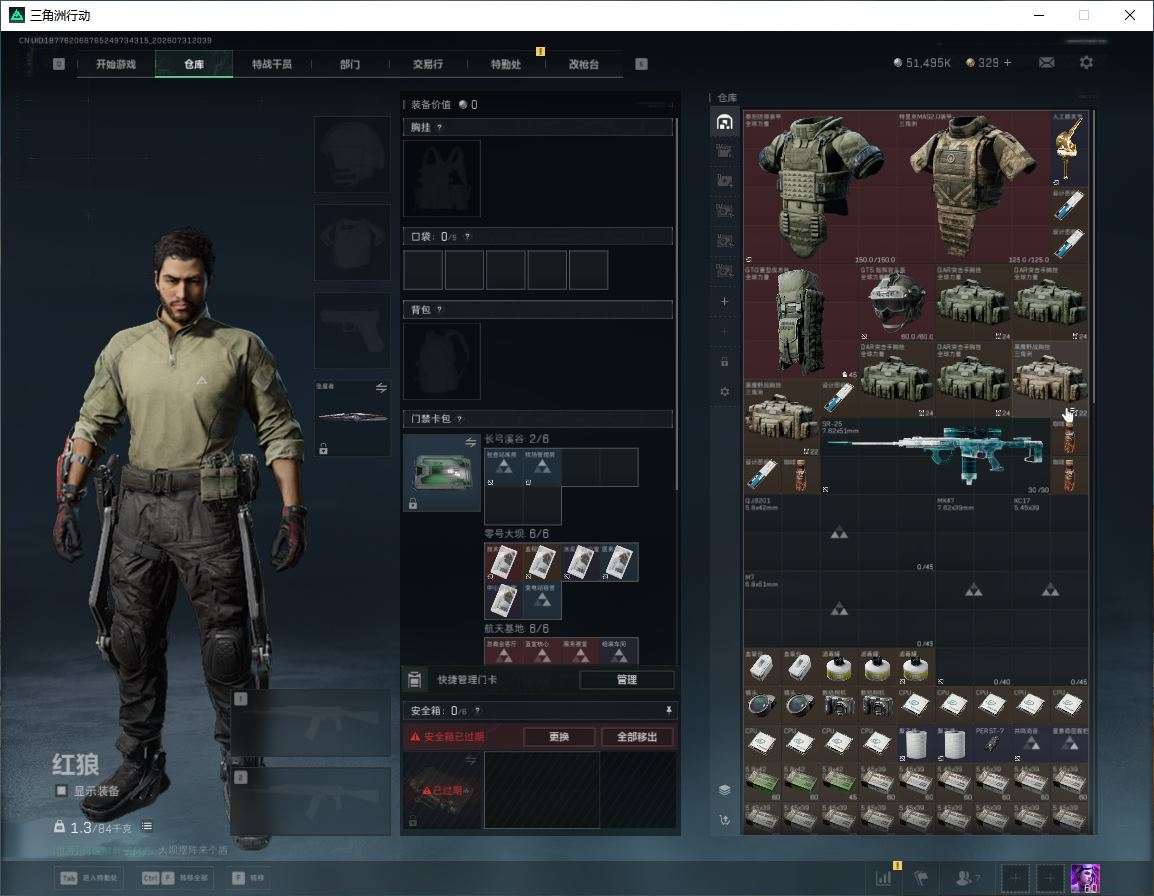This screenshot has height=896, width=1154.
Task: Click the empty helmet equipment slot
Action: point(352,155)
